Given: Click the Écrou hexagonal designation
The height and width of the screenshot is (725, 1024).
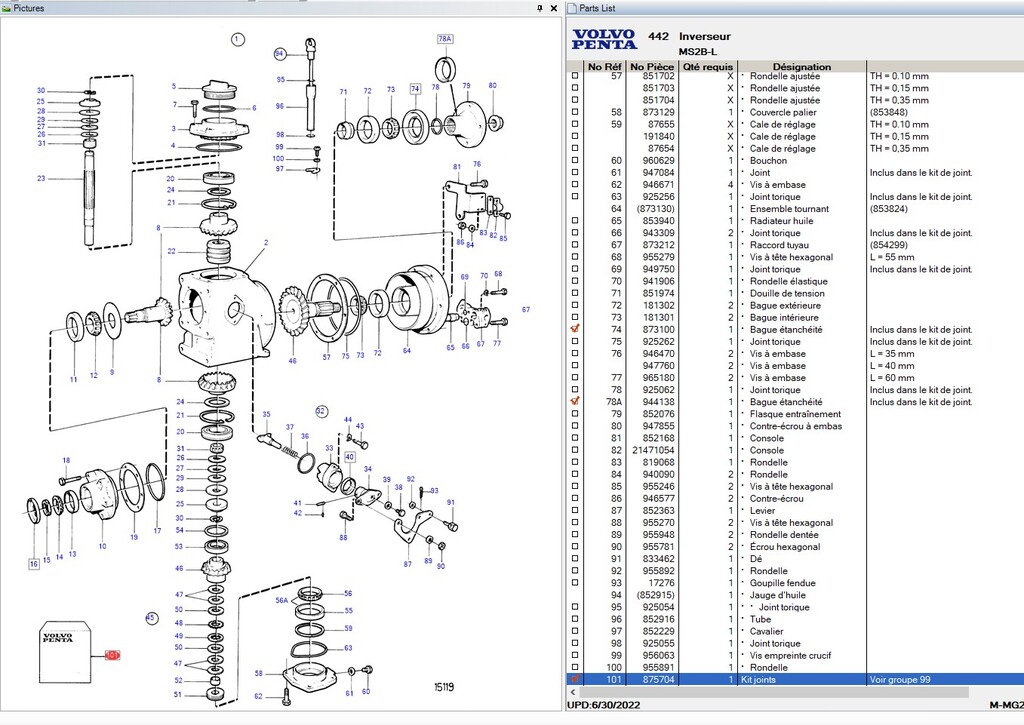Looking at the screenshot, I should coord(785,547).
